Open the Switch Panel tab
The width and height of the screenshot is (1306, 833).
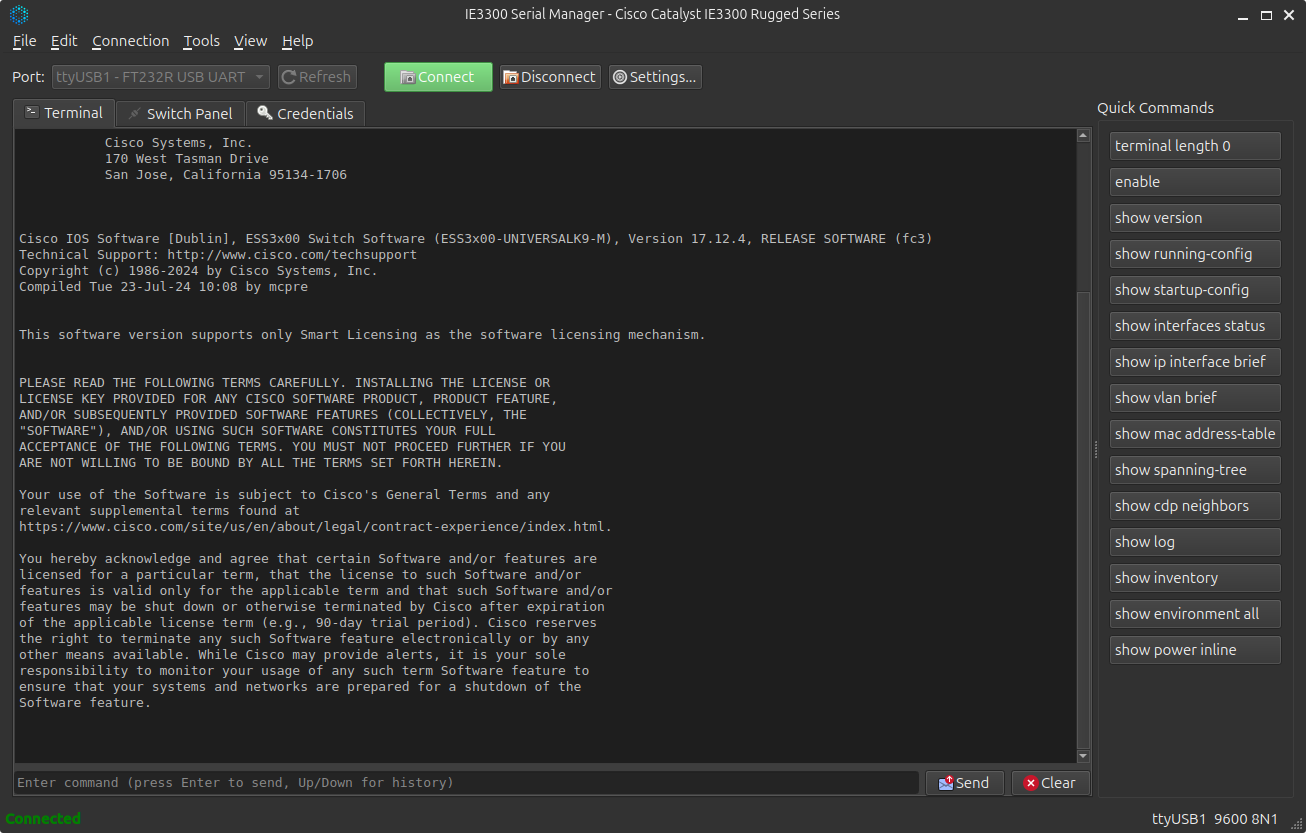pos(180,114)
